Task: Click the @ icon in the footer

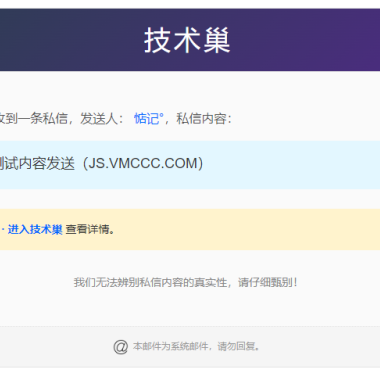Action: [x=121, y=347]
